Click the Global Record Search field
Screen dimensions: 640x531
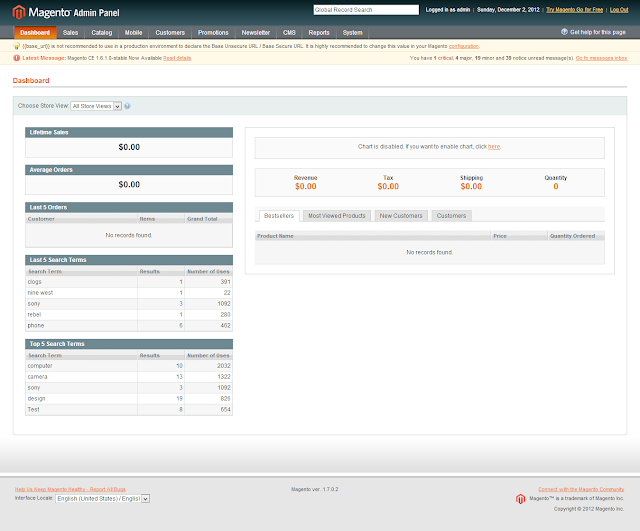click(x=366, y=10)
